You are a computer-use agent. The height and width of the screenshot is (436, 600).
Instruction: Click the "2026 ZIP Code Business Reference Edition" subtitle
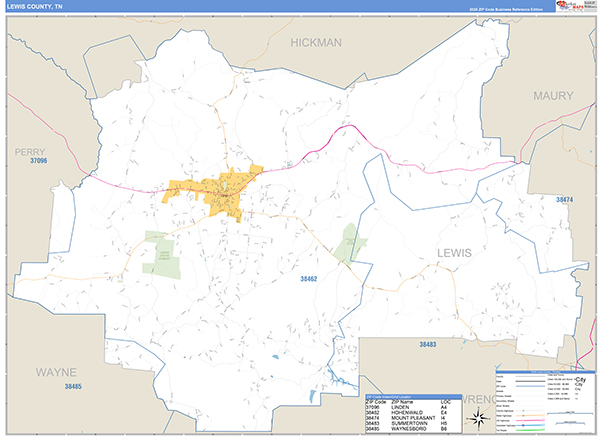click(506, 9)
